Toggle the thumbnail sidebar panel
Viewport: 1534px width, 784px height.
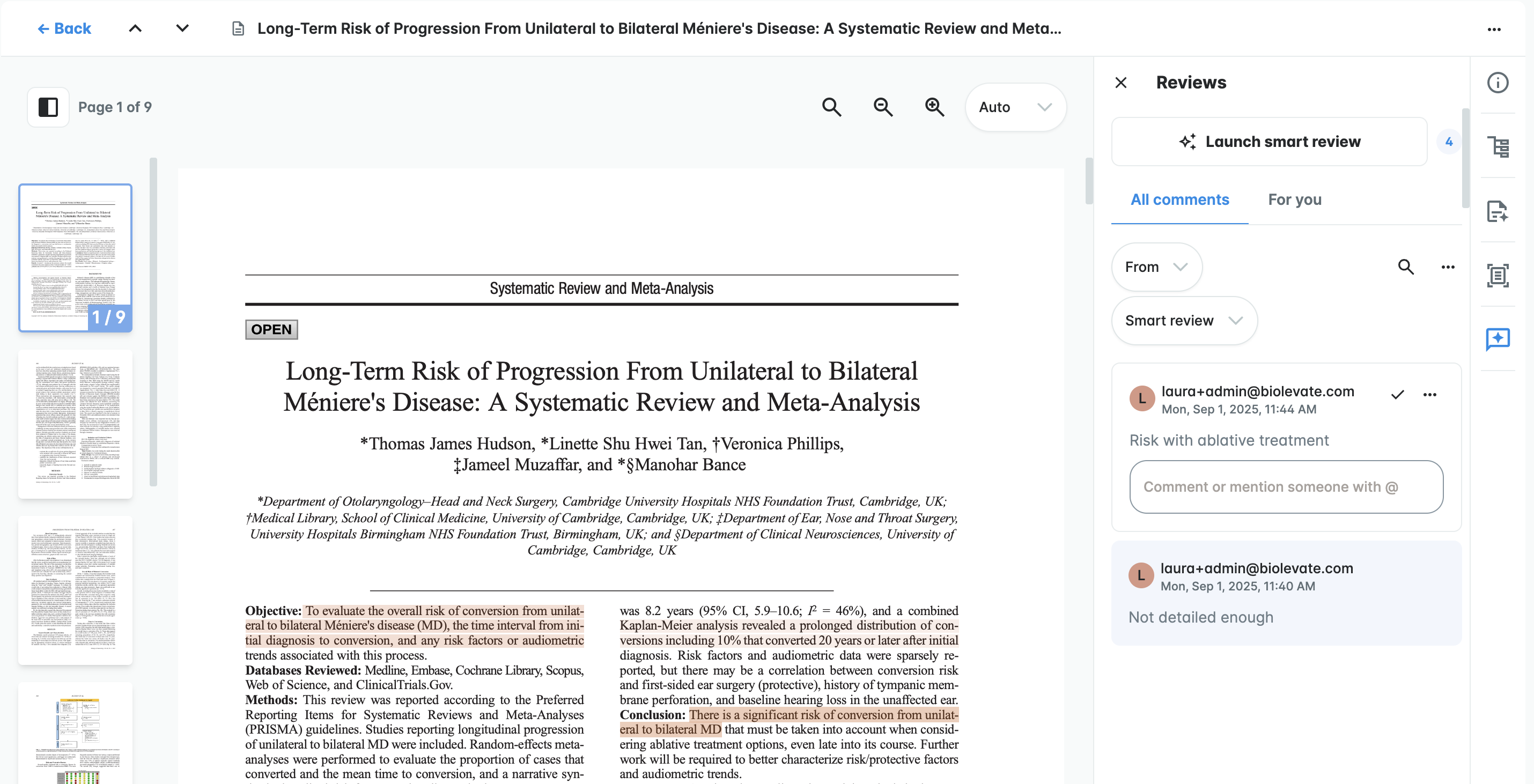[48, 107]
